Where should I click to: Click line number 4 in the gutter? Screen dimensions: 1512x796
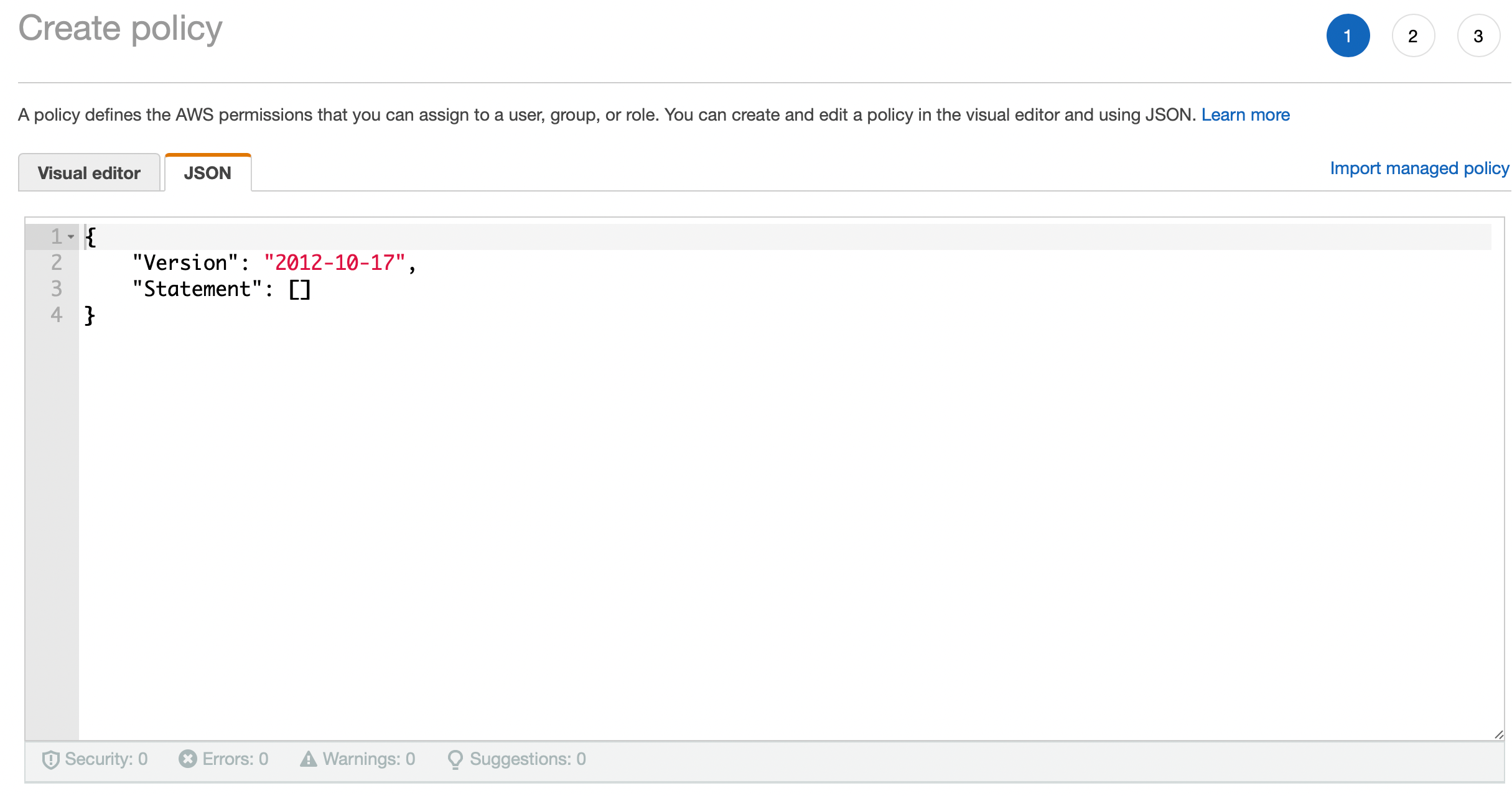click(56, 315)
